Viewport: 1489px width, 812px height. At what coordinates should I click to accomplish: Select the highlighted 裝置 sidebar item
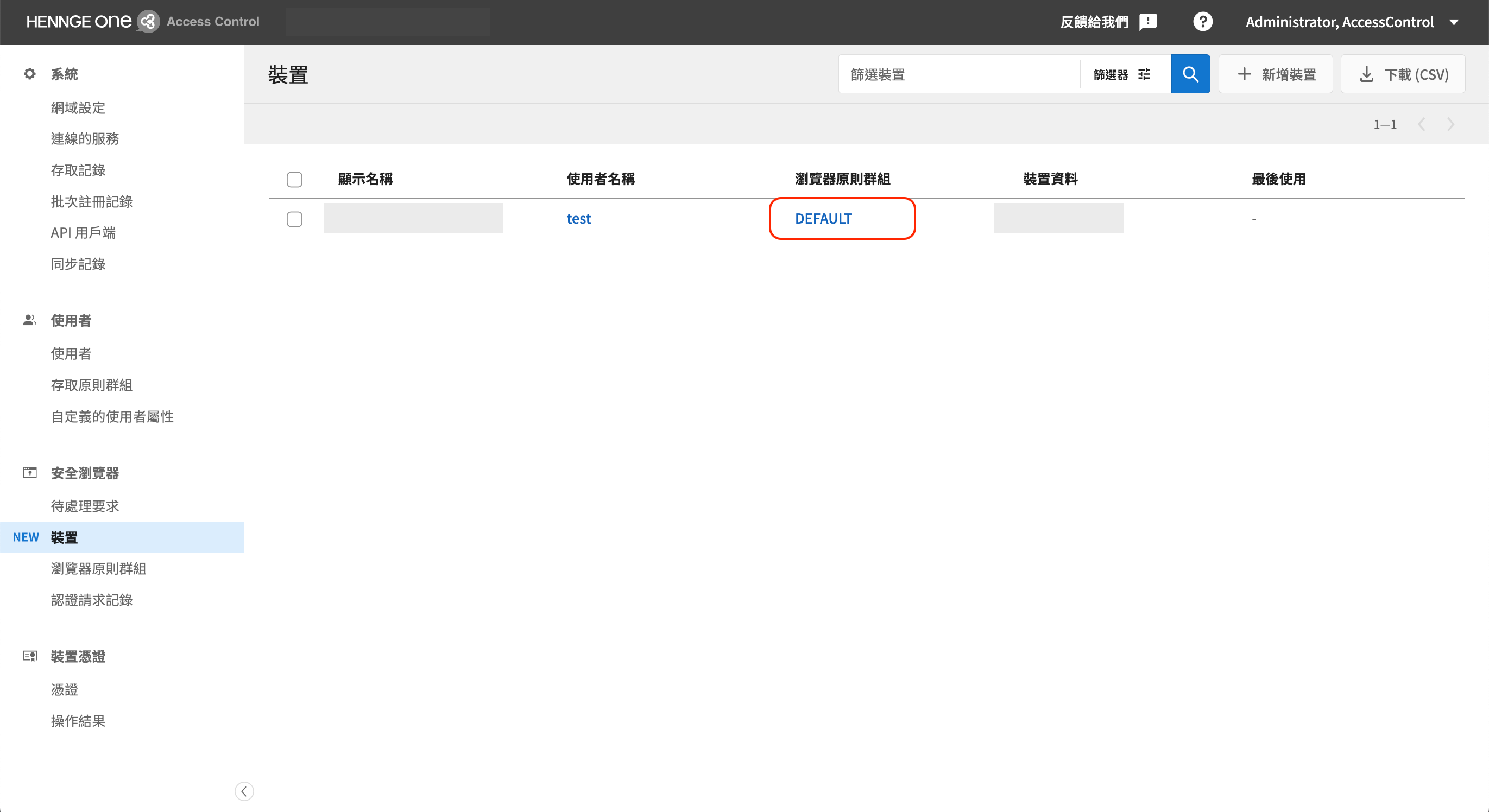pyautogui.click(x=122, y=537)
